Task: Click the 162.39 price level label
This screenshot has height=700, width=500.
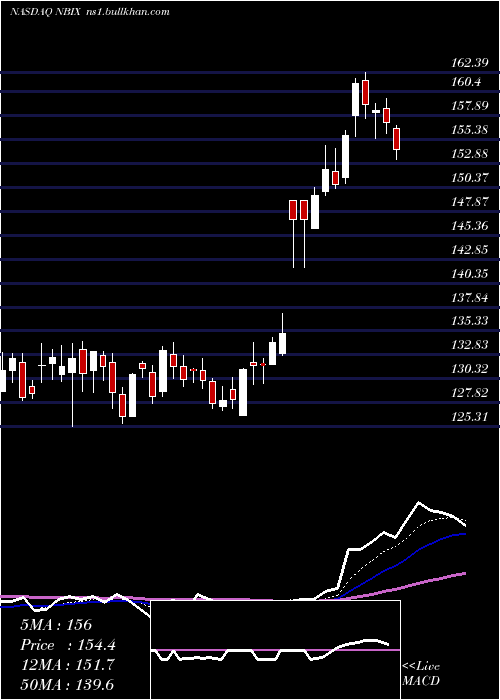Action: point(470,63)
